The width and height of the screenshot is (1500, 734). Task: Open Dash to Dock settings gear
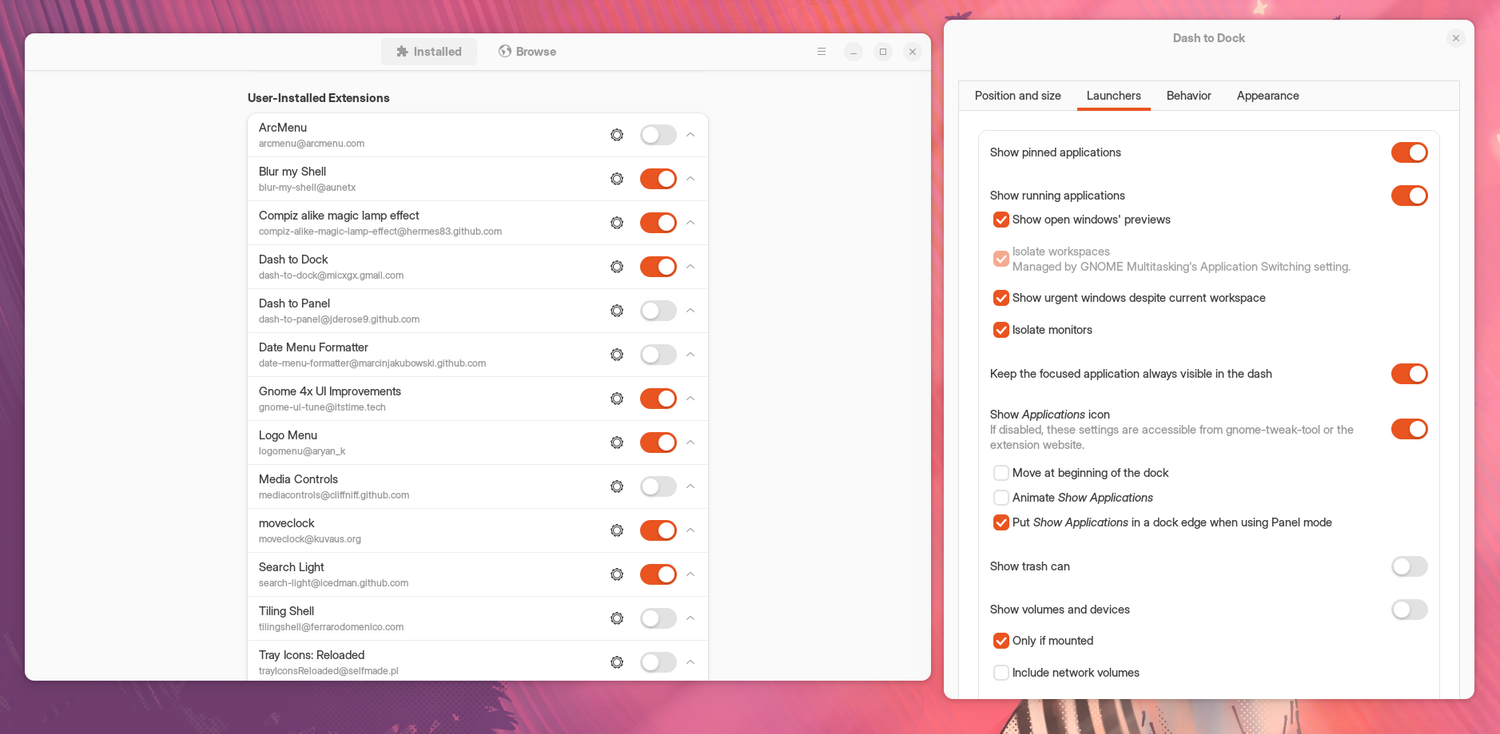pos(617,267)
